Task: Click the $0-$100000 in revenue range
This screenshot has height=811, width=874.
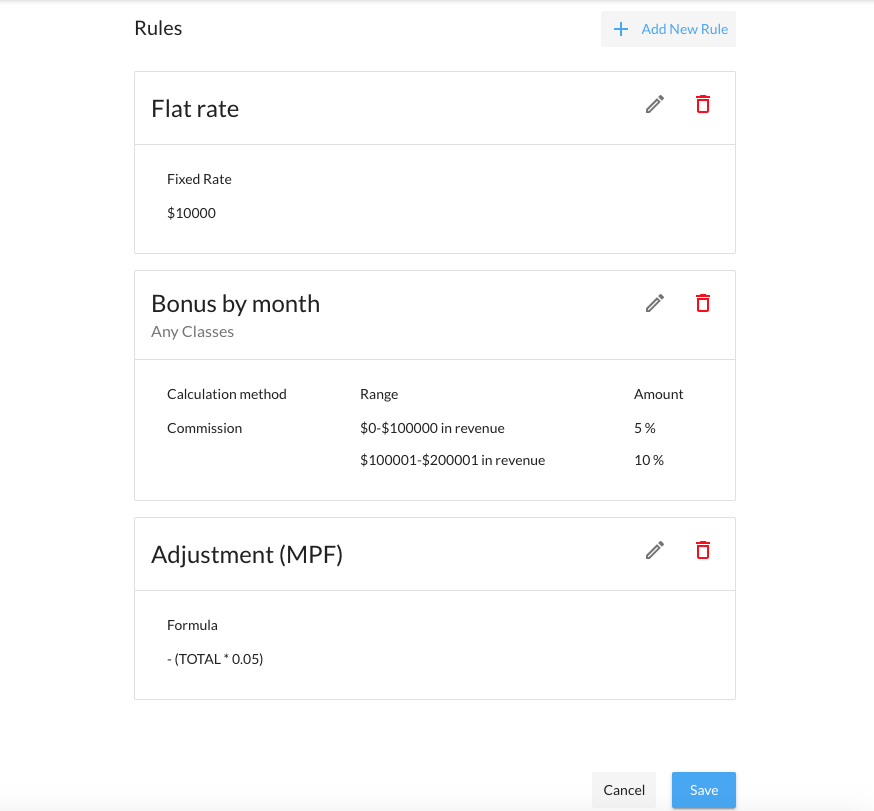Action: tap(432, 428)
